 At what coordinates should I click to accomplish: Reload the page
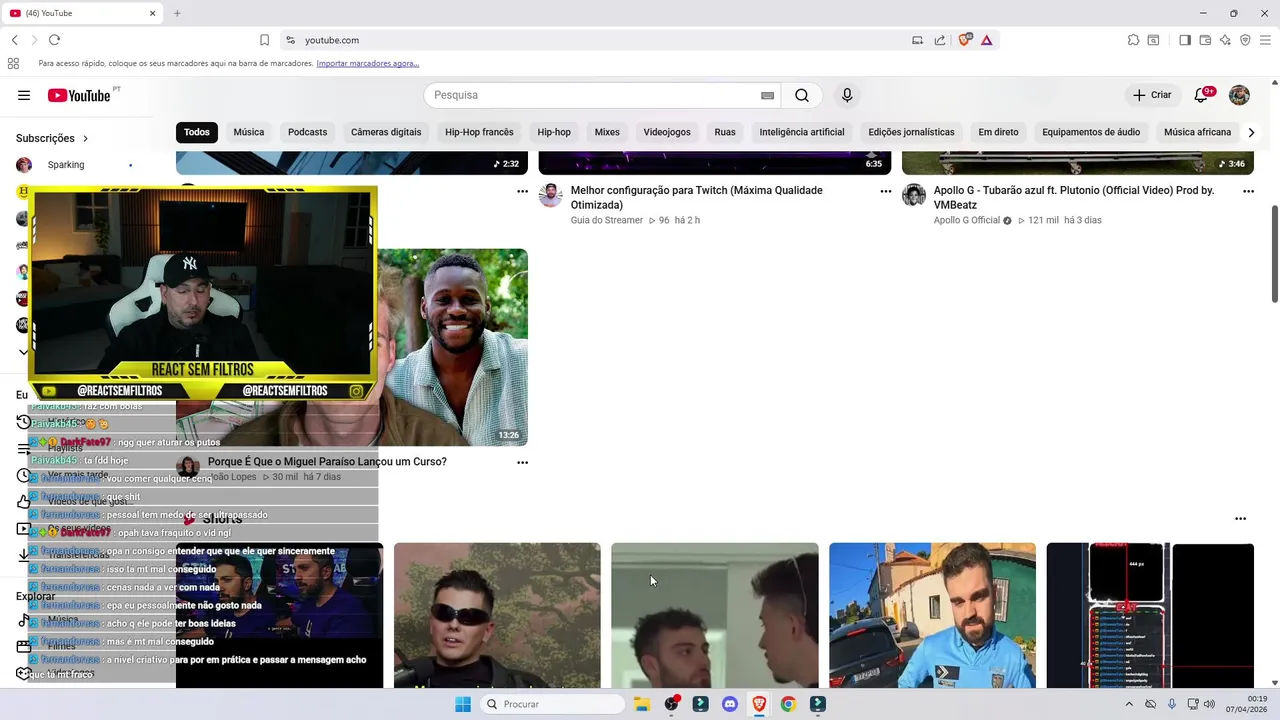(x=54, y=40)
